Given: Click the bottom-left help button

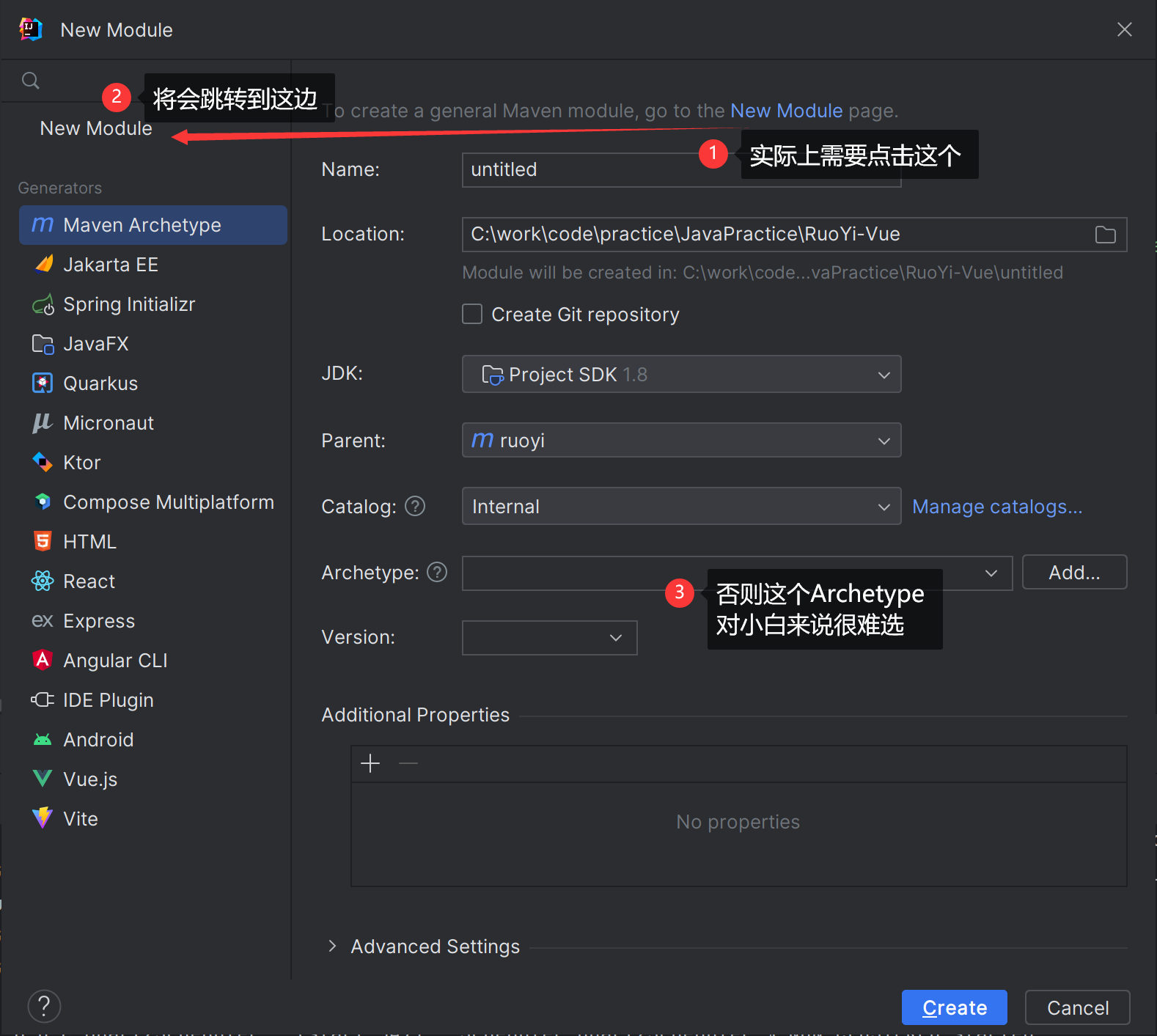Looking at the screenshot, I should click(44, 1006).
